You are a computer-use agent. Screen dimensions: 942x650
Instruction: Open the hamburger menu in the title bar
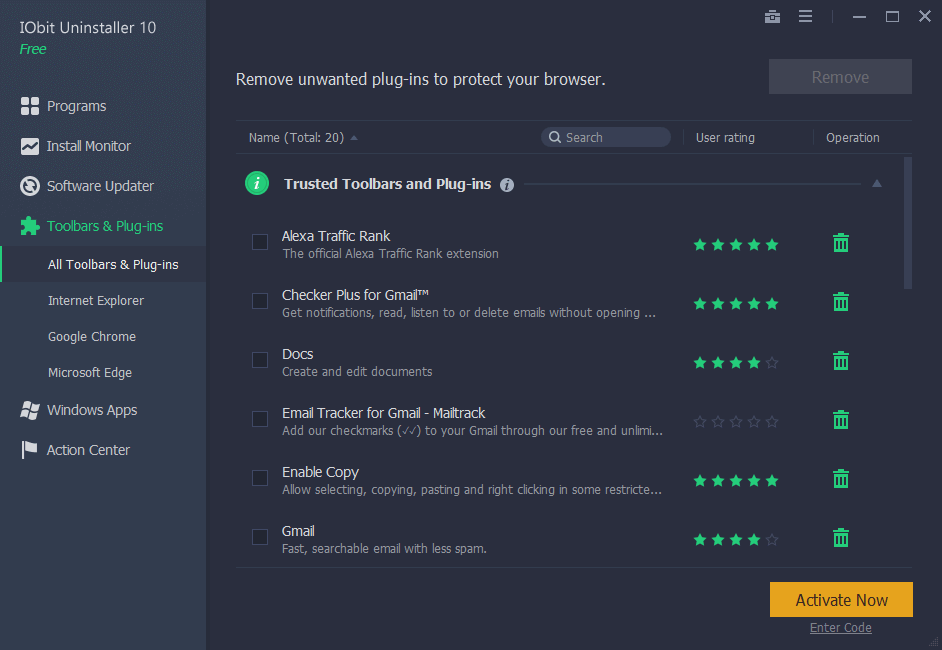tap(806, 16)
